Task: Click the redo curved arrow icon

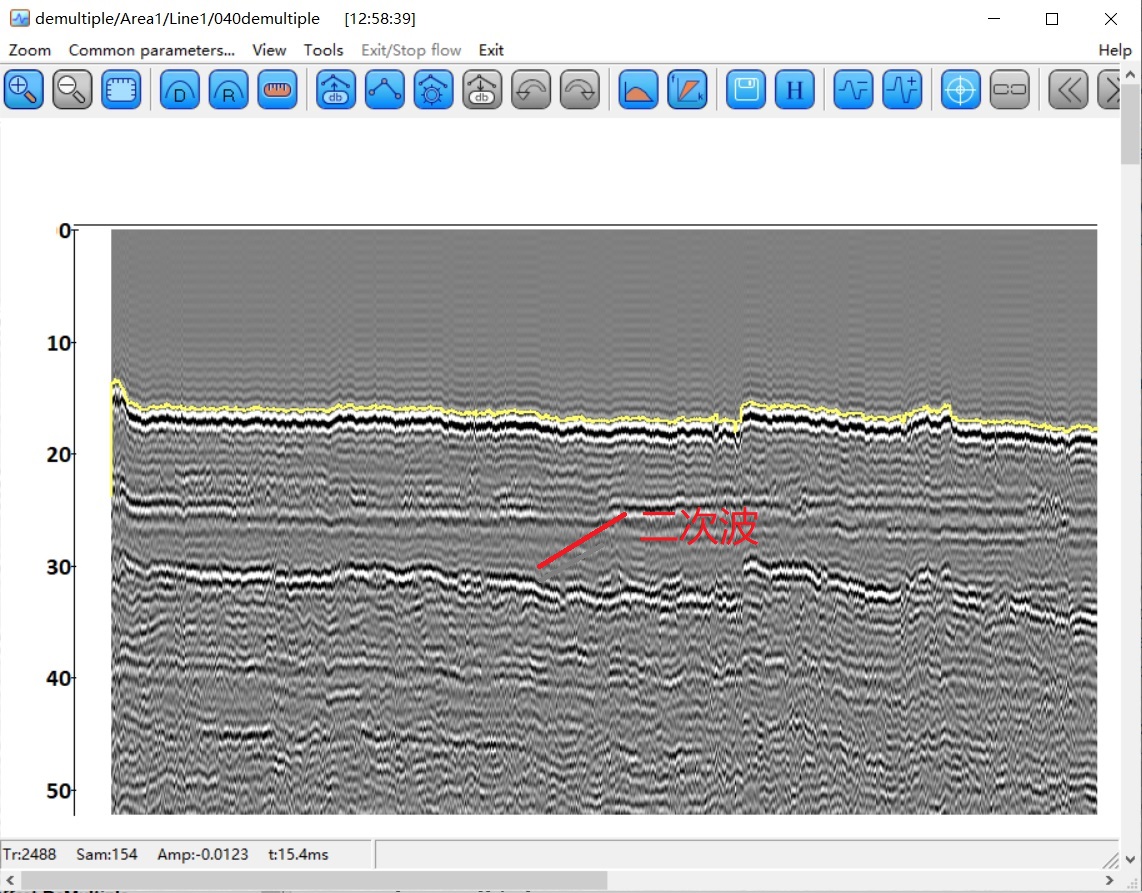Action: tap(580, 90)
